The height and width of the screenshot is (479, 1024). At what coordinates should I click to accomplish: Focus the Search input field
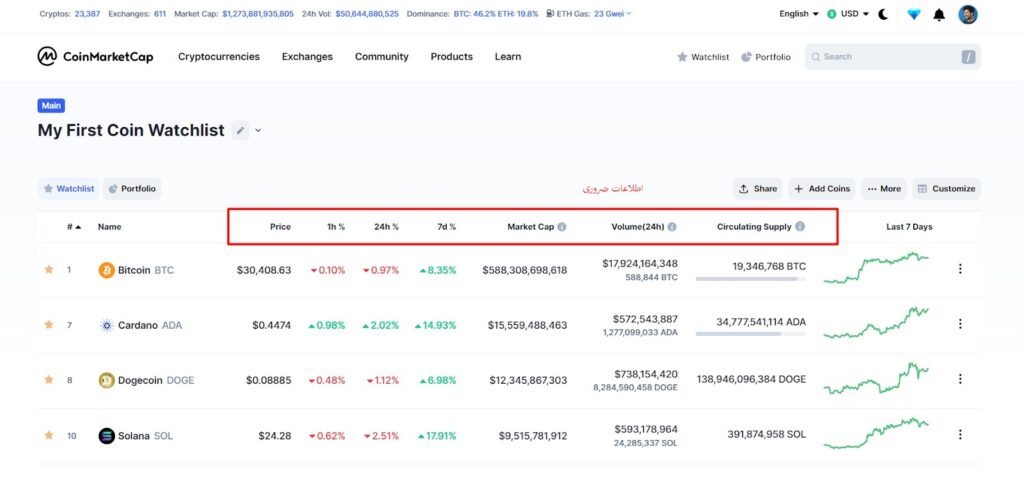click(x=892, y=57)
